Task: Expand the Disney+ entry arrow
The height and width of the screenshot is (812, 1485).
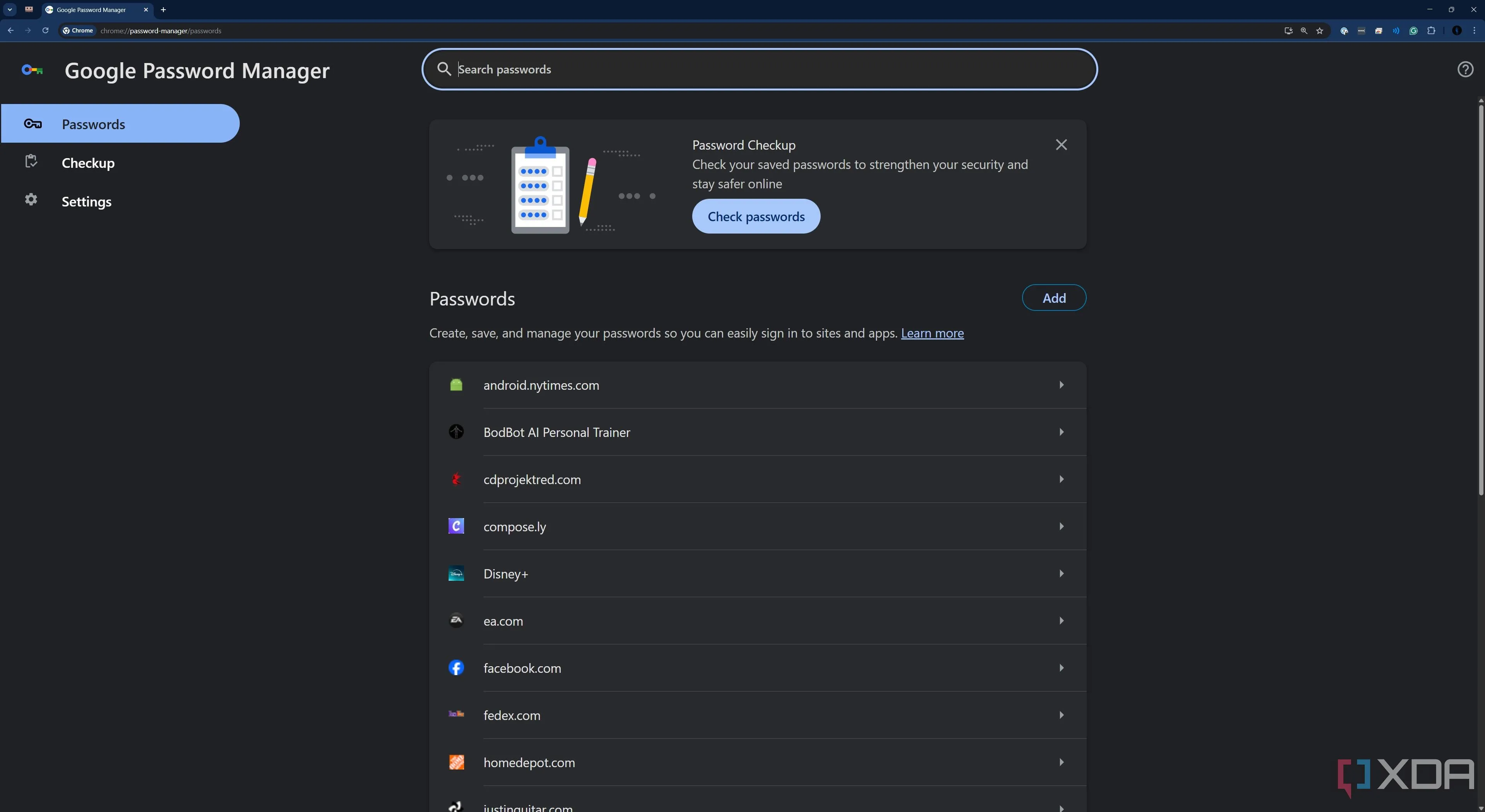Action: pos(1061,573)
